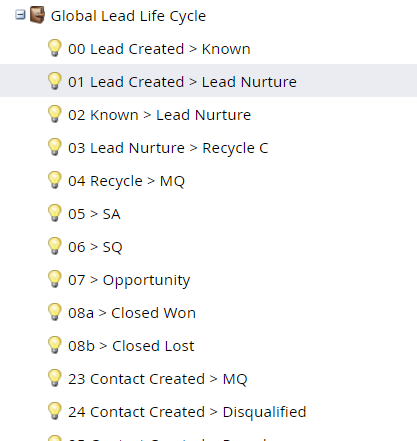Select 23 Contact Created > MQ campaign

[x=158, y=379]
